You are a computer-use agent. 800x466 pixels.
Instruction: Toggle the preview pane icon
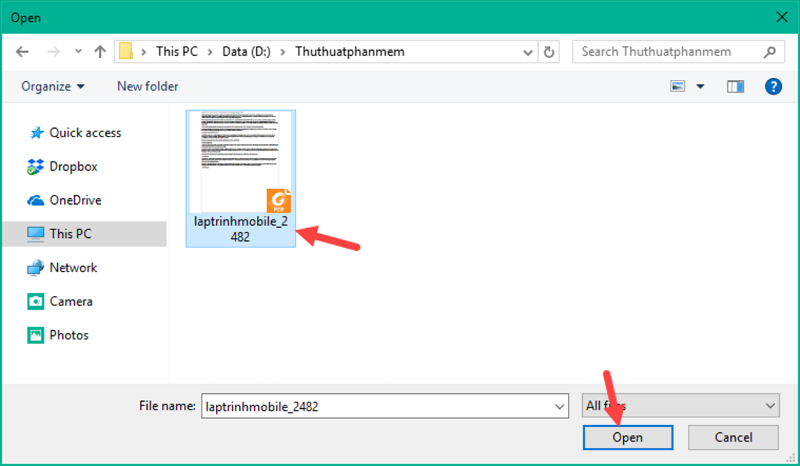pyautogui.click(x=736, y=87)
